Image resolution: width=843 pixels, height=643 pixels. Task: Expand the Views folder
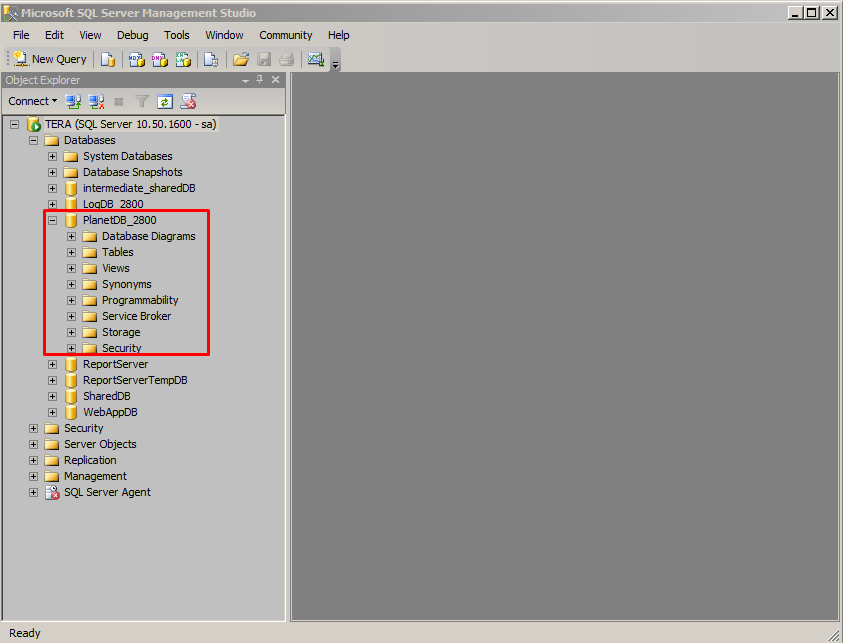(72, 268)
